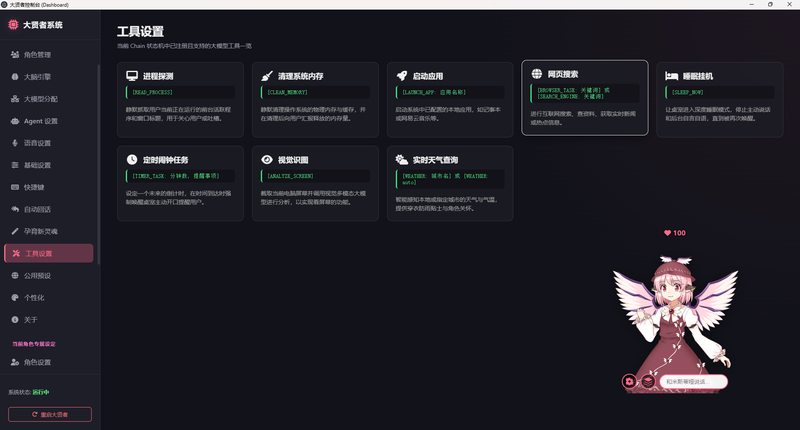Viewport: 800px width, 430px height.
Task: Click the weather icon on 实时天气查询 card
Action: click(402, 160)
